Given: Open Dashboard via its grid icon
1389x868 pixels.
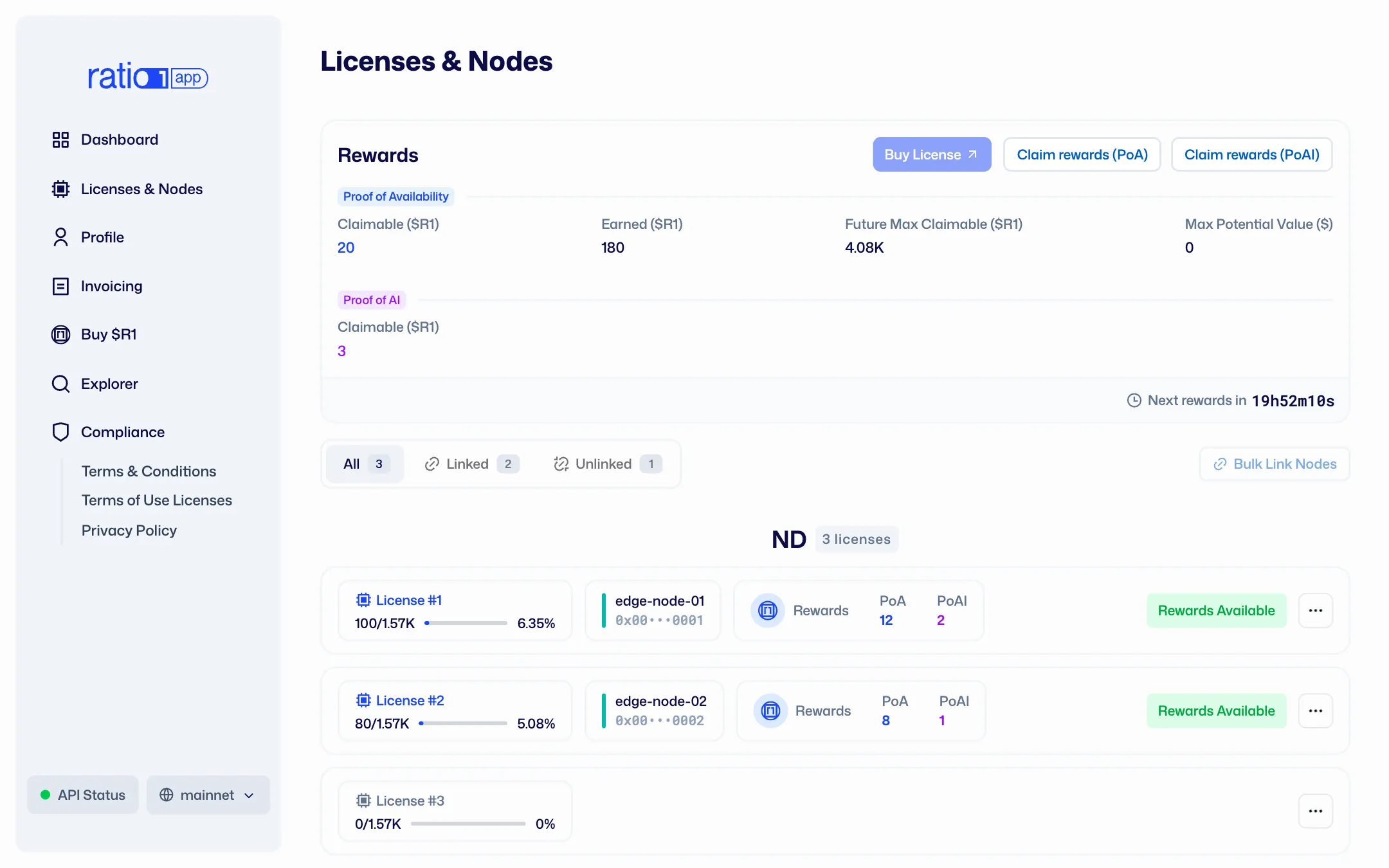Looking at the screenshot, I should pos(60,140).
